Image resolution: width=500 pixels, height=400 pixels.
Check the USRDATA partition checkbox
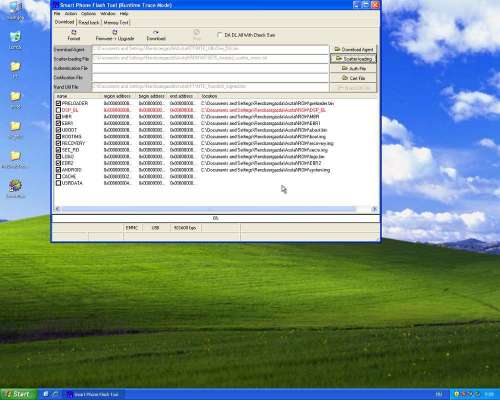pyautogui.click(x=58, y=183)
